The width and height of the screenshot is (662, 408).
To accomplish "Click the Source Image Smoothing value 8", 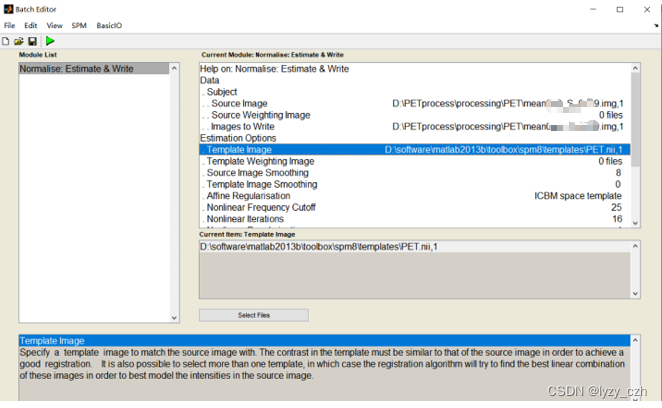I will click(618, 173).
